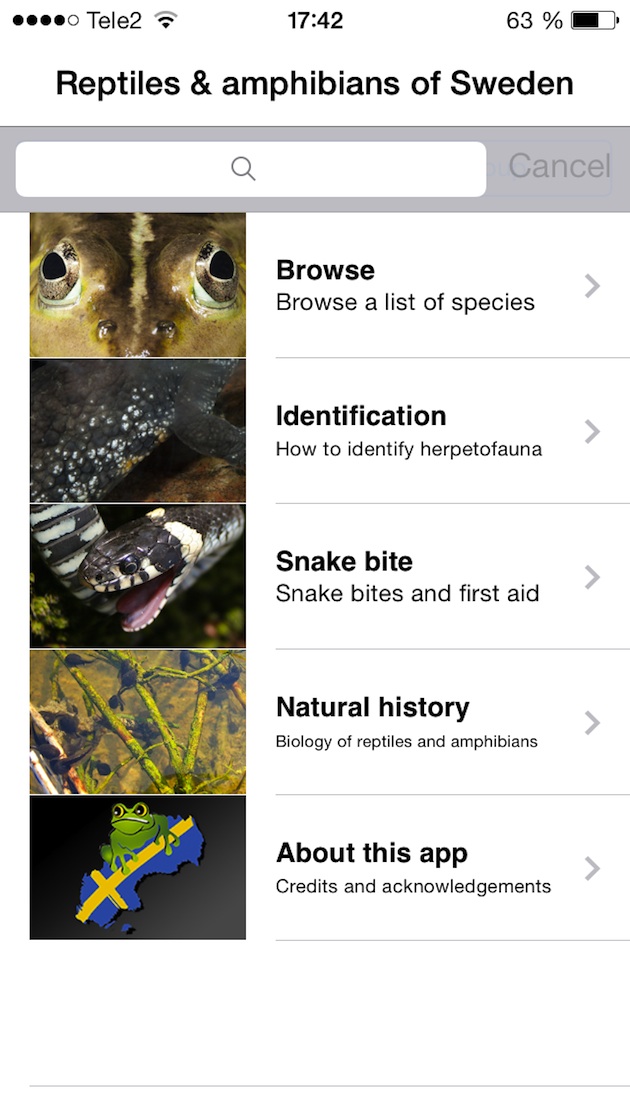Expand the Browse section chevron
Screen dimensions: 630x1118
[592, 285]
